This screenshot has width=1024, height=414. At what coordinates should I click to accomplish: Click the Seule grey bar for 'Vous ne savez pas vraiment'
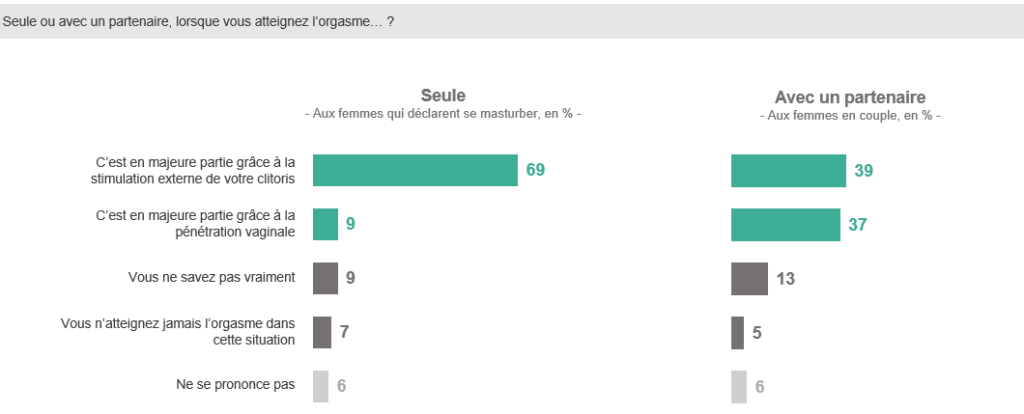coord(325,278)
